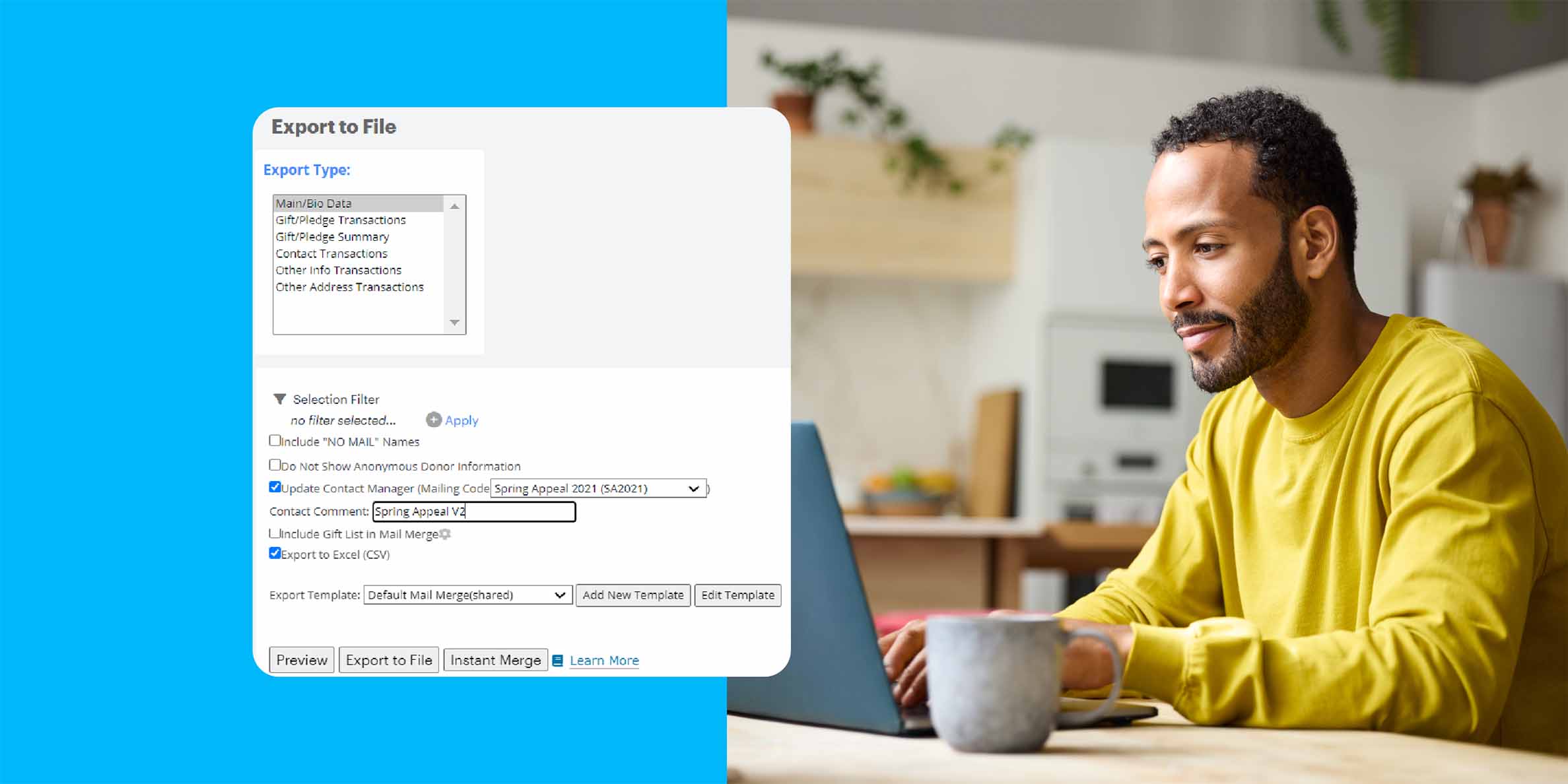This screenshot has height=784, width=1568.
Task: Select Gift Pledge Transactions export type
Action: click(340, 220)
